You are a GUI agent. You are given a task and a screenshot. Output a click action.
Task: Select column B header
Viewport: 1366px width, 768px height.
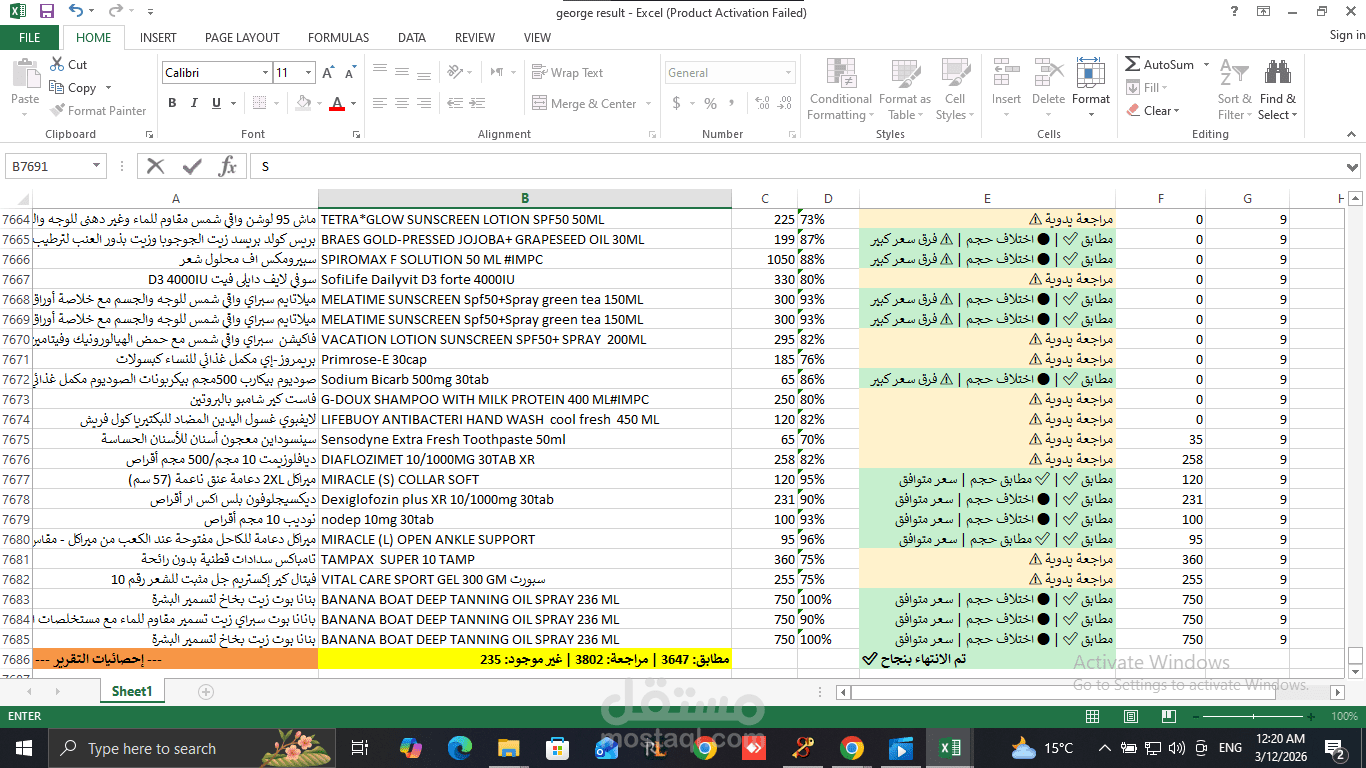point(525,199)
